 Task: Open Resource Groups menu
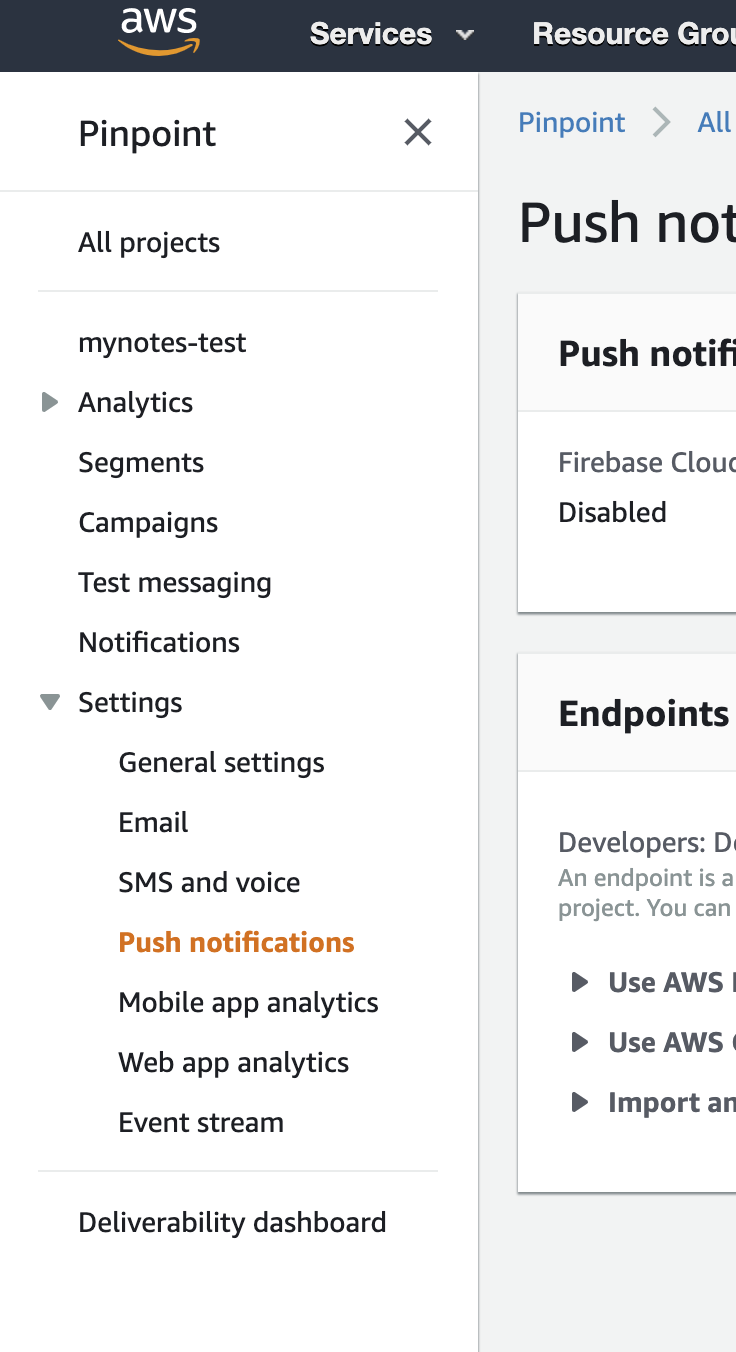click(632, 34)
